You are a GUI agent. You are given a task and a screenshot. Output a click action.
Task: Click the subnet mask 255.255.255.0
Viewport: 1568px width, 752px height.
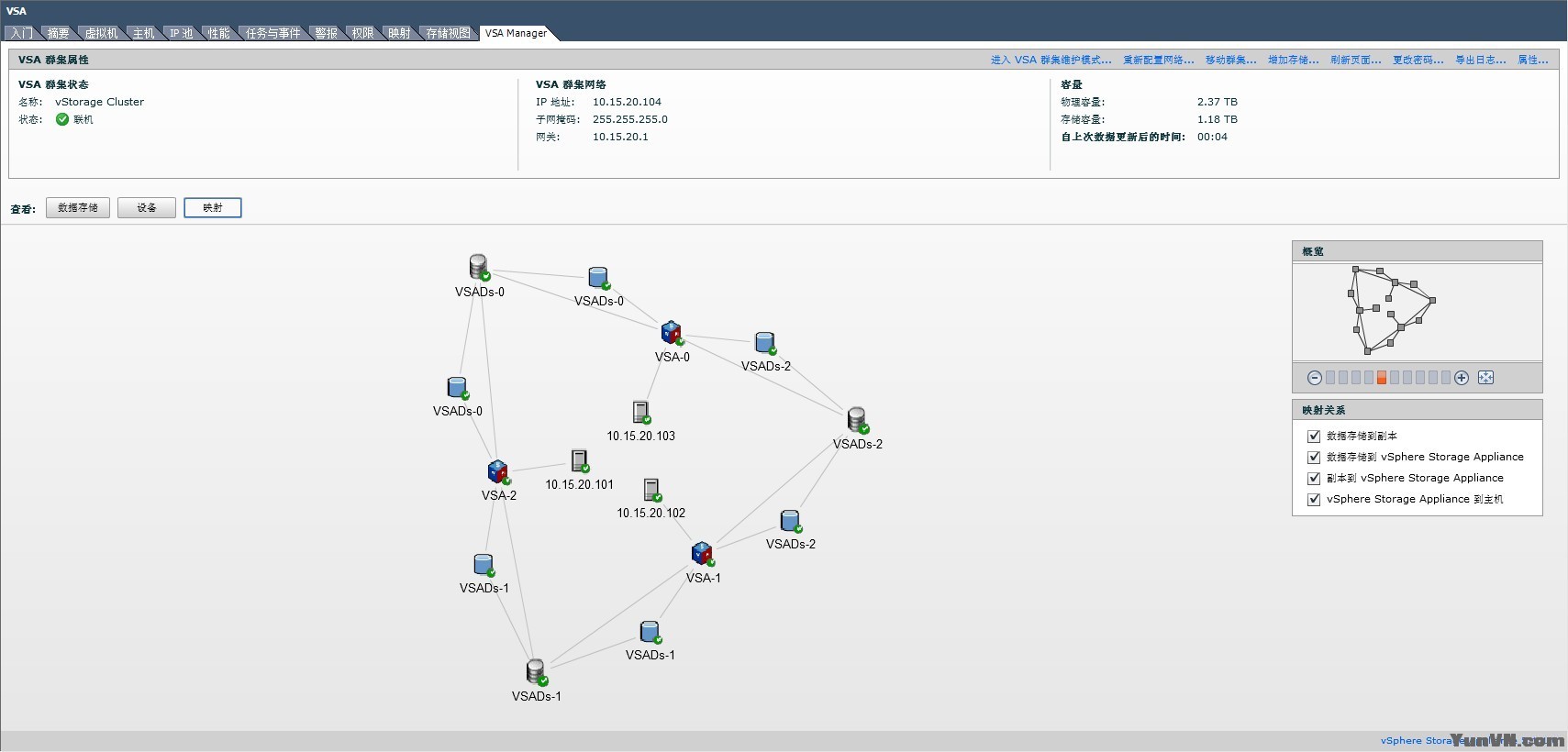click(630, 119)
